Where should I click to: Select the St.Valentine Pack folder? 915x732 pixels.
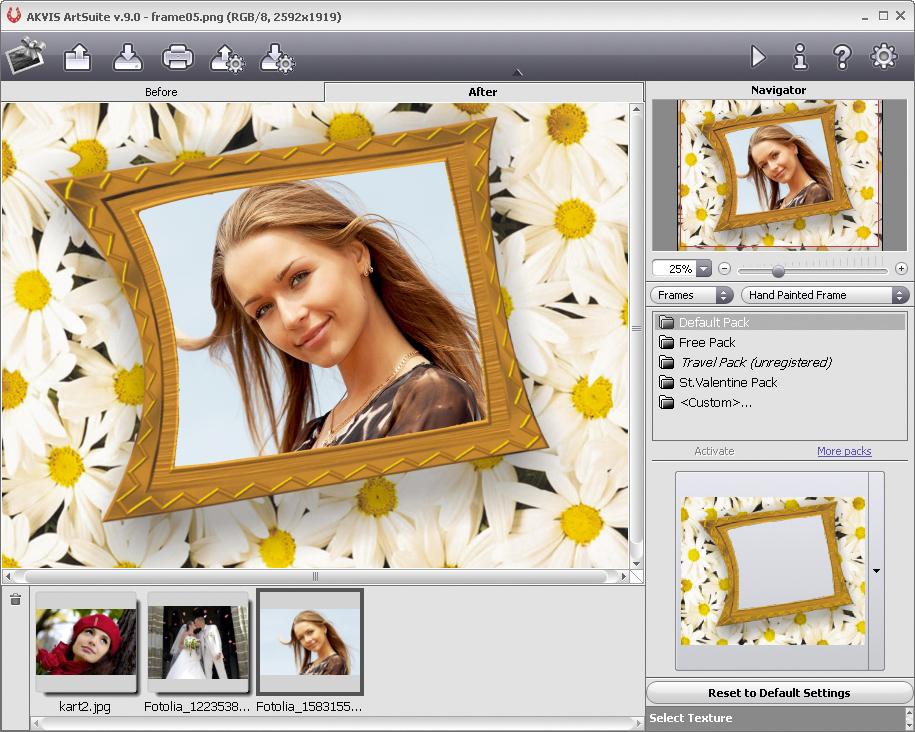(727, 382)
